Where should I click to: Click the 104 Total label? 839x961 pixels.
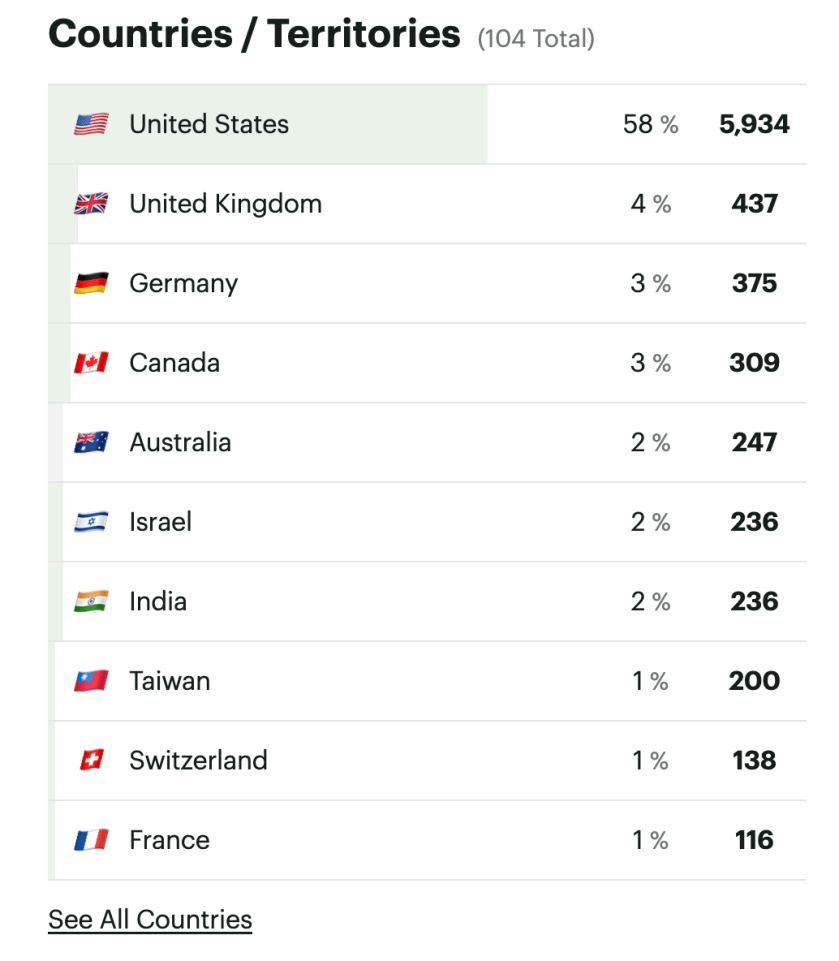pyautogui.click(x=536, y=39)
